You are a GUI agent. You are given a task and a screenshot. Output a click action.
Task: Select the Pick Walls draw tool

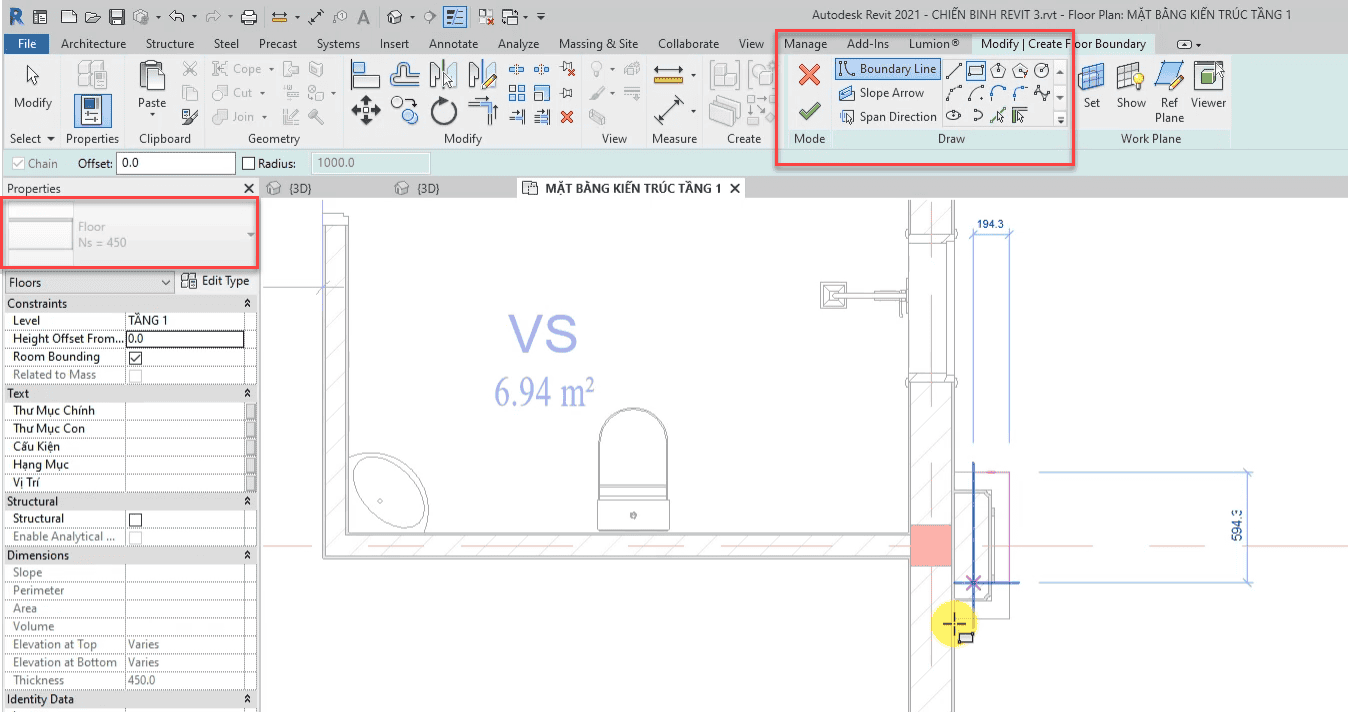tap(1020, 116)
